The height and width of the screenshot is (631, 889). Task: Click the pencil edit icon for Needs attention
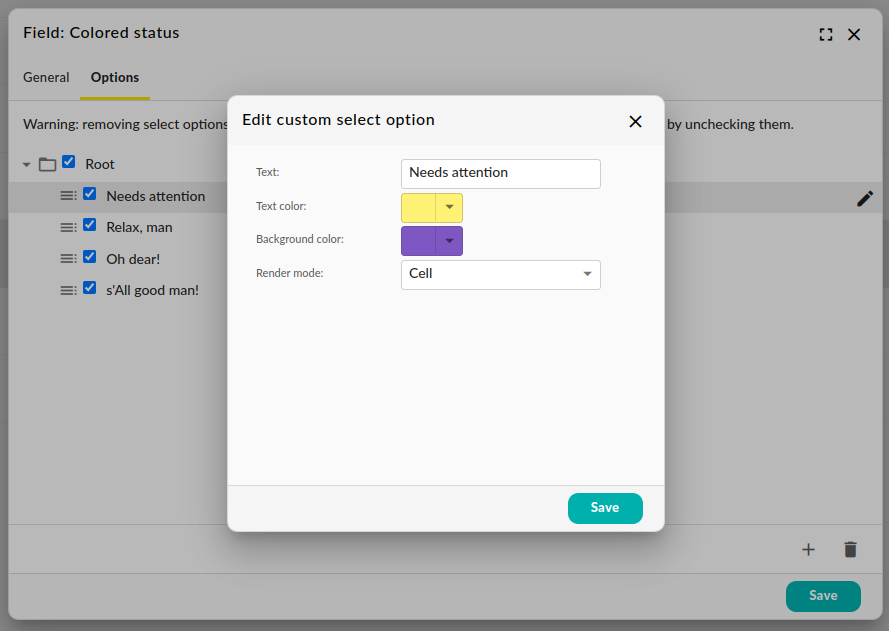(x=865, y=198)
